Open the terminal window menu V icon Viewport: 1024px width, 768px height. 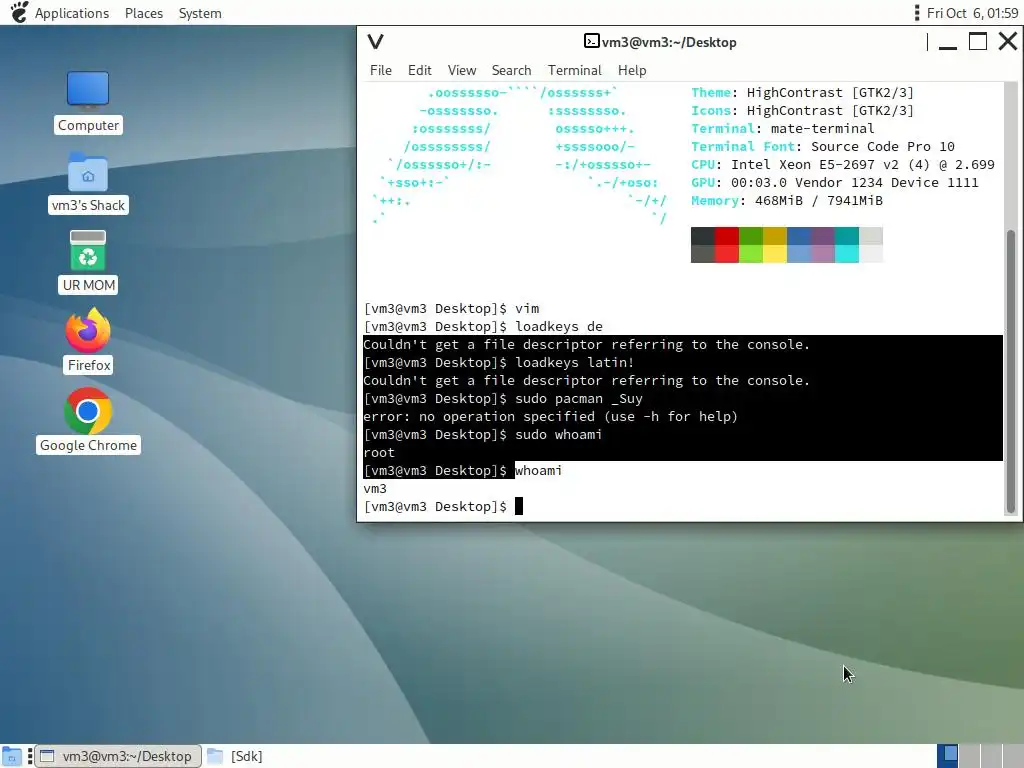coord(376,42)
